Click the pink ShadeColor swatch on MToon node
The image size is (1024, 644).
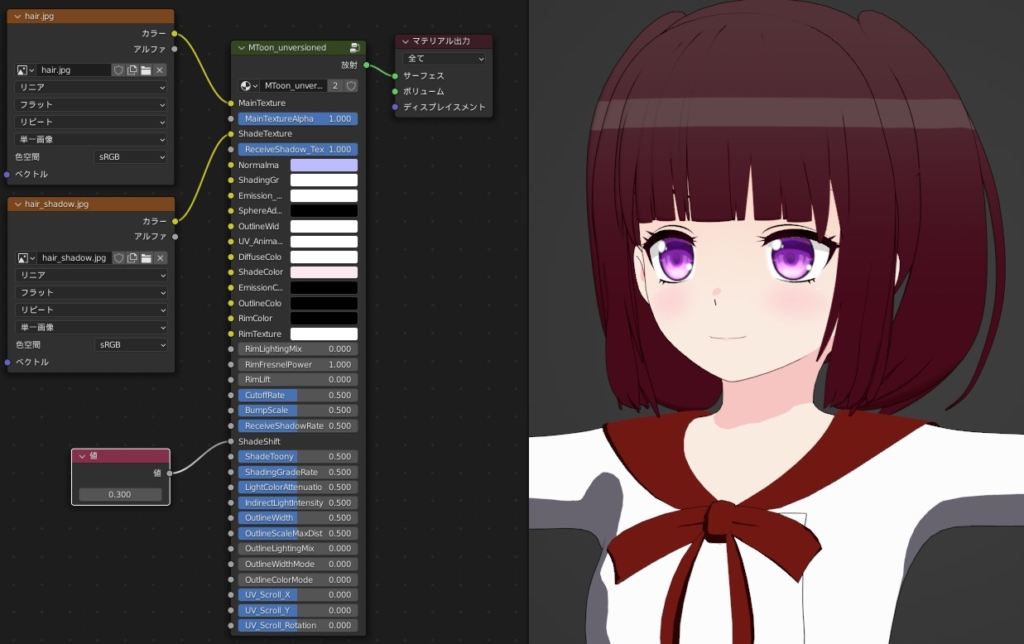click(323, 272)
